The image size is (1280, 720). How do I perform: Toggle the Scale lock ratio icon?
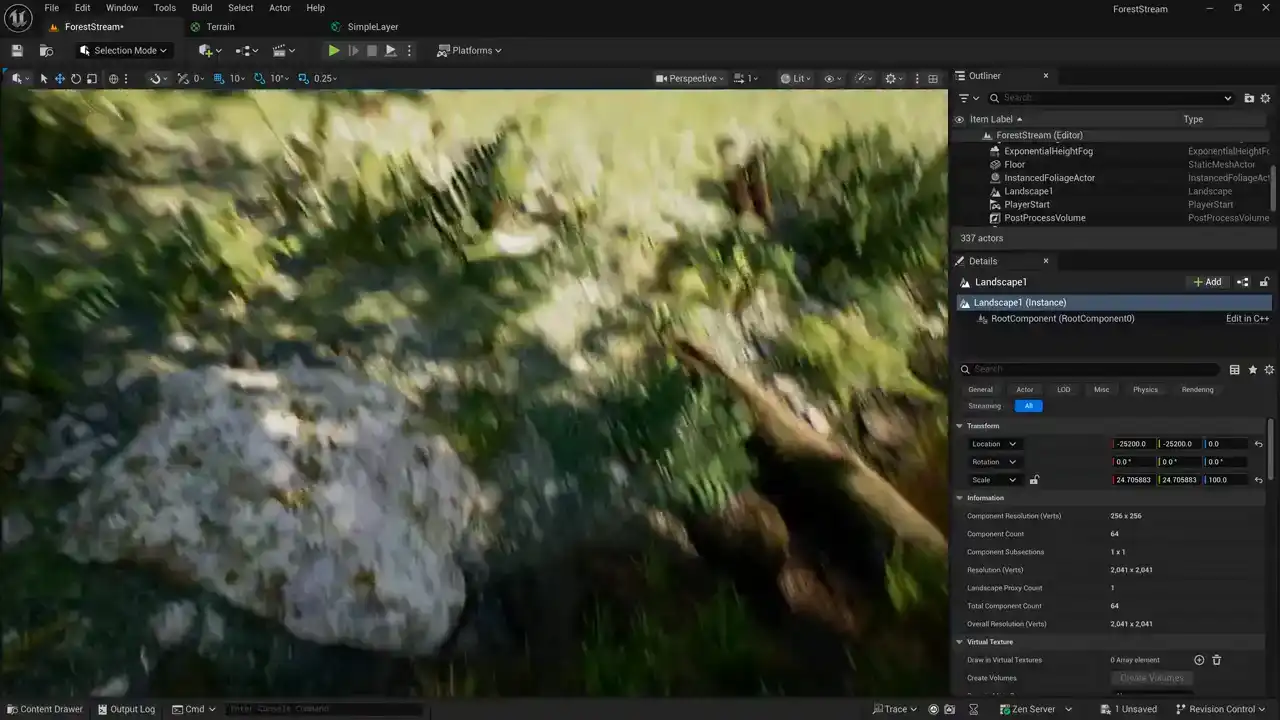[x=1034, y=480]
